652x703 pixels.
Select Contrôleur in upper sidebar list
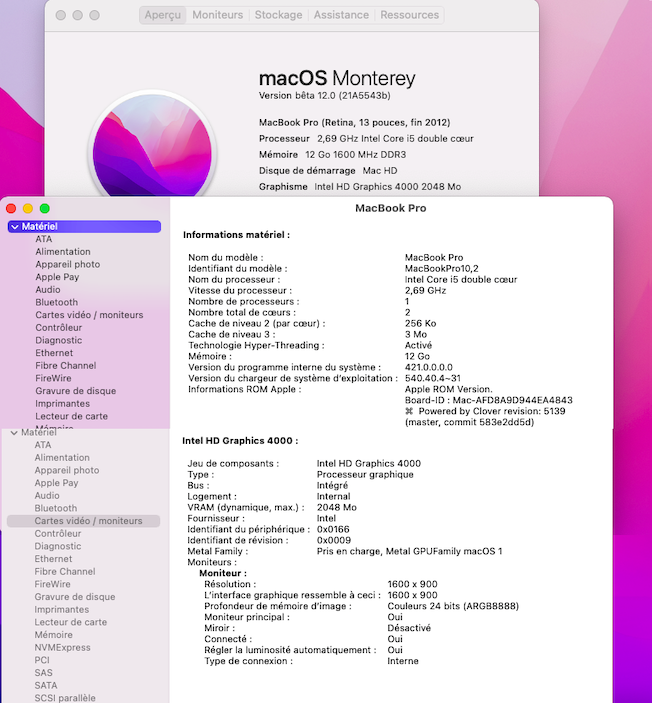(x=58, y=327)
